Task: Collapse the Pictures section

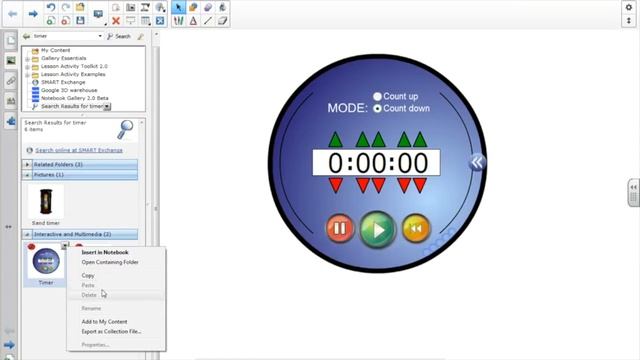Action: (x=27, y=175)
